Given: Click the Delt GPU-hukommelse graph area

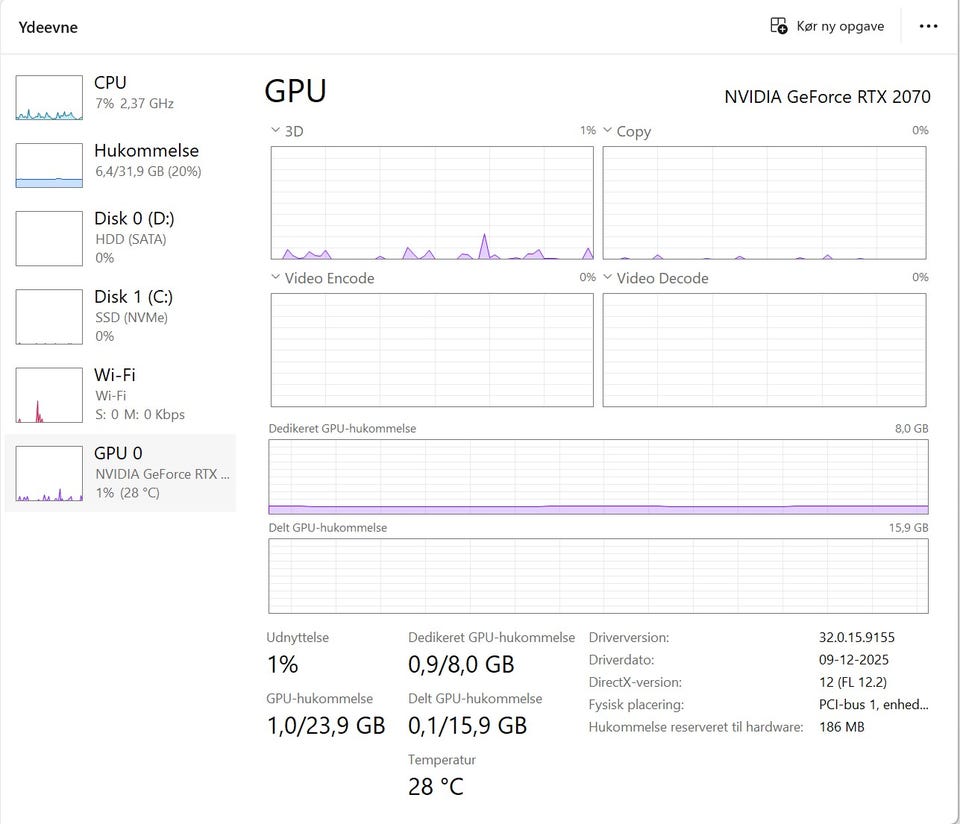Looking at the screenshot, I should point(598,576).
